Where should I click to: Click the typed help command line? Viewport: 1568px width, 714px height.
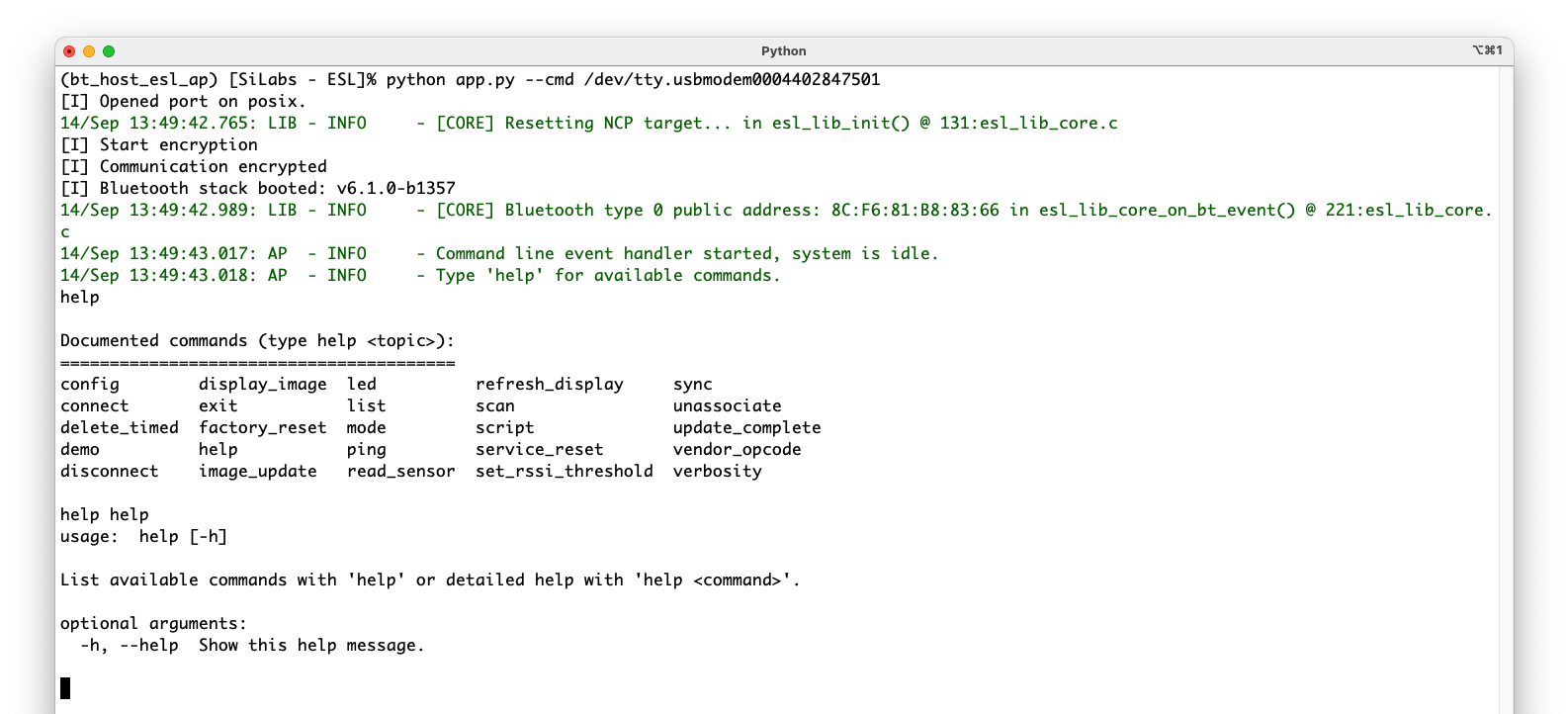(x=79, y=297)
